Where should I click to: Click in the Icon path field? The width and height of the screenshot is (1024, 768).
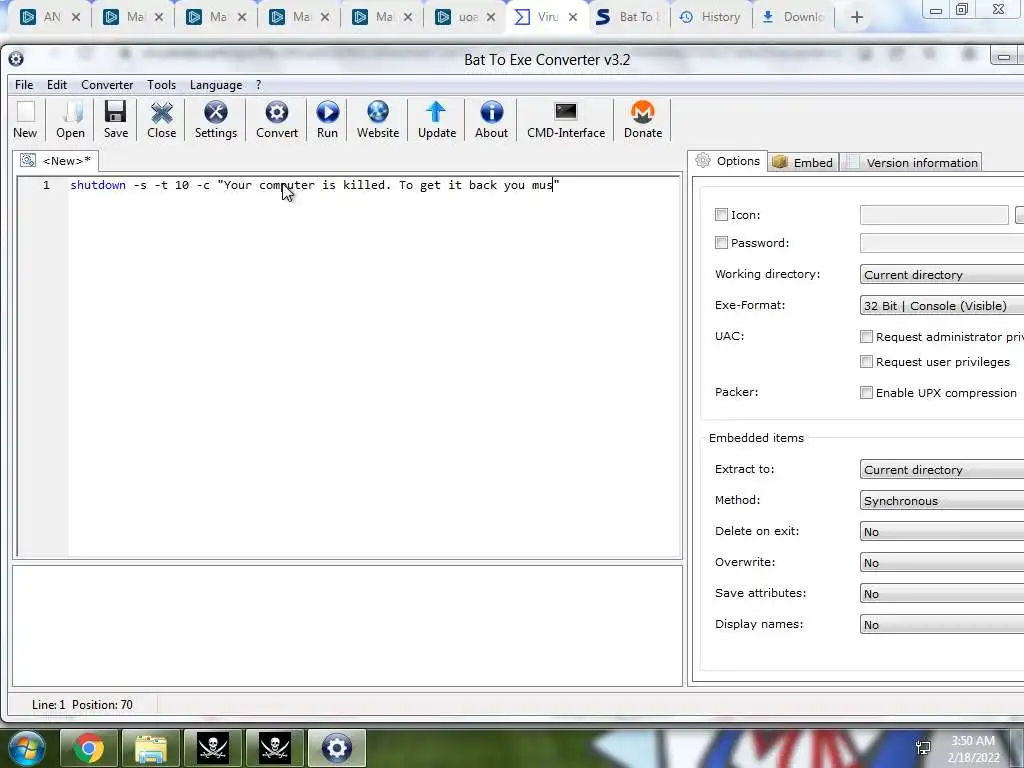coord(934,214)
